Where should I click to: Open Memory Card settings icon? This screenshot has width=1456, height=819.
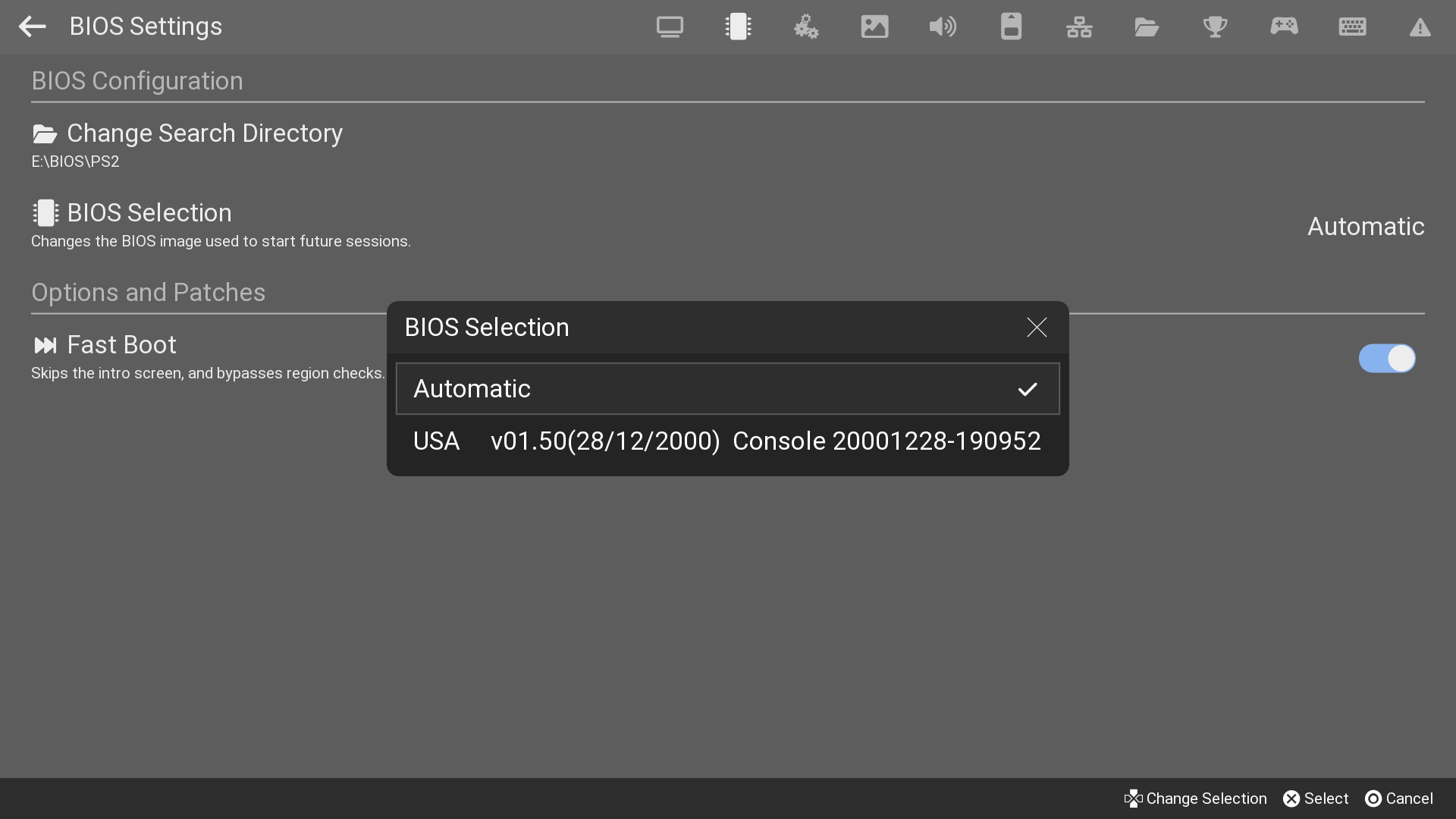point(1011,27)
